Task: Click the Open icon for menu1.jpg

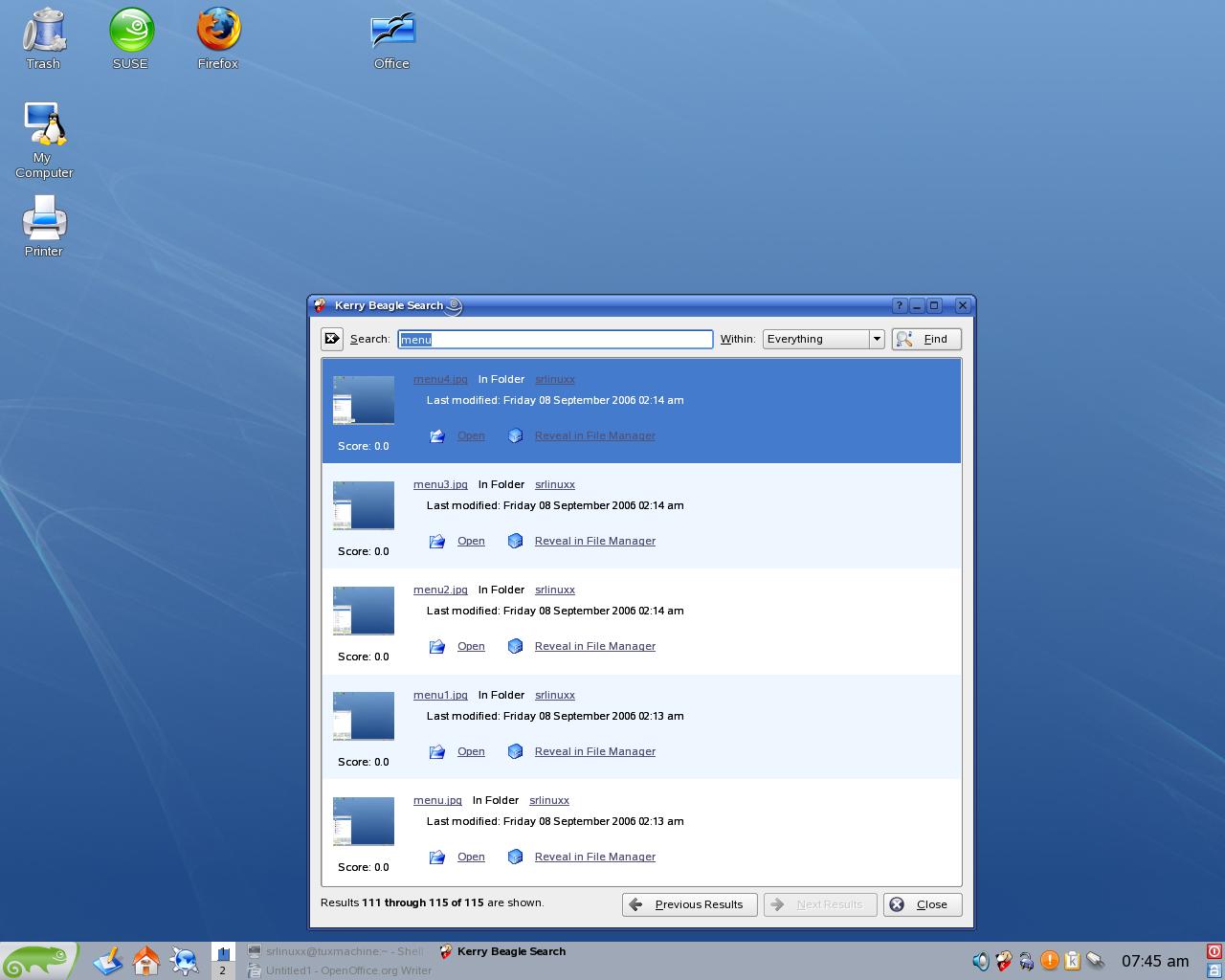Action: tap(437, 751)
